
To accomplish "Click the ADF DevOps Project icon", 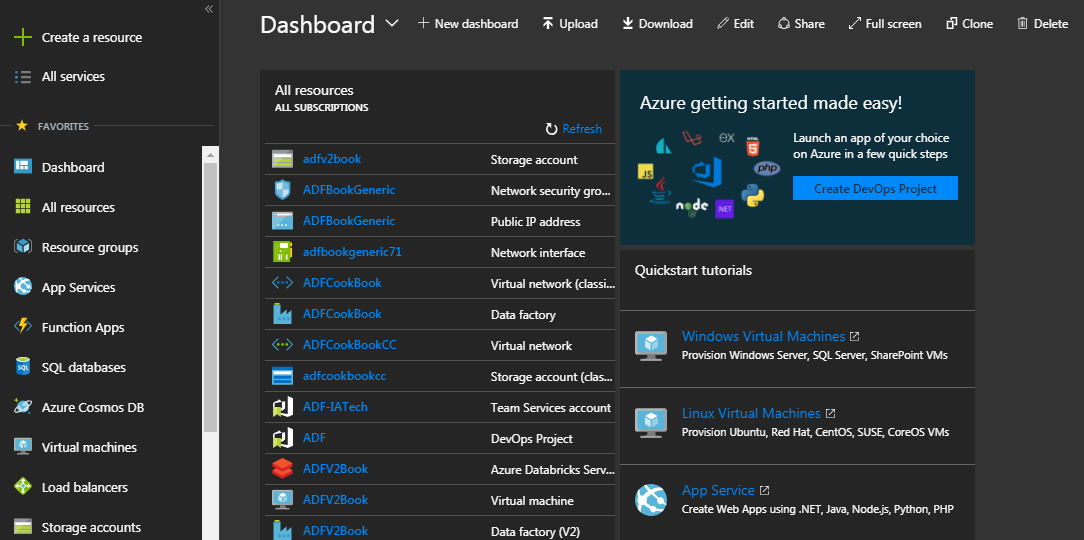I will pos(283,438).
